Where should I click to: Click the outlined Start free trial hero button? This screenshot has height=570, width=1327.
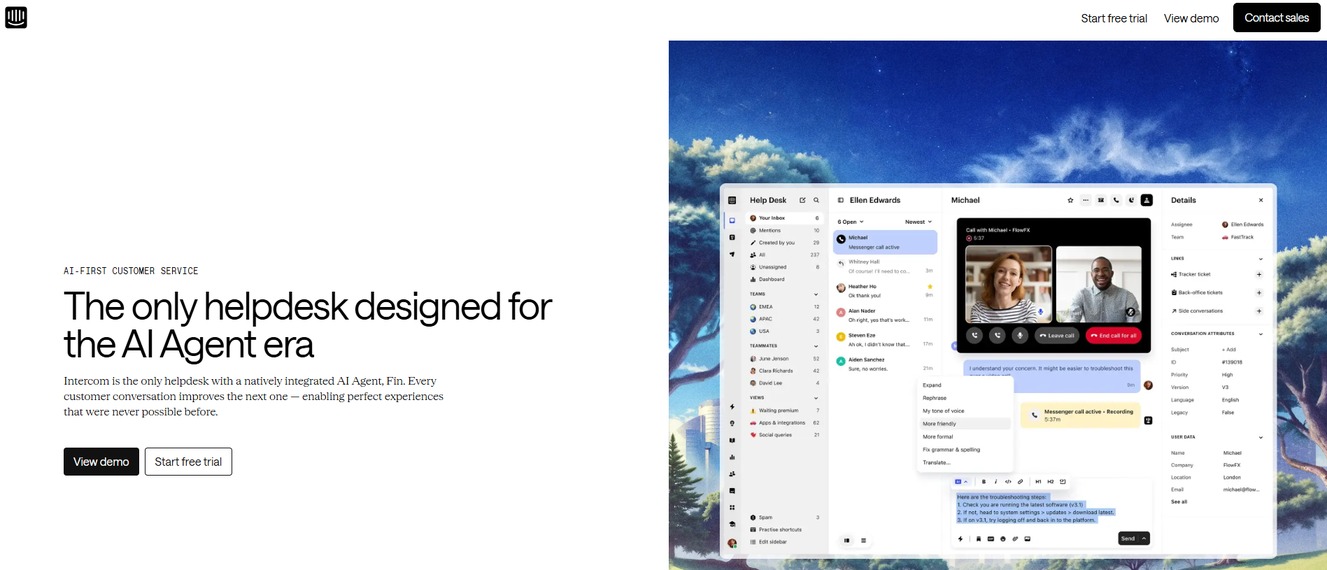point(188,462)
